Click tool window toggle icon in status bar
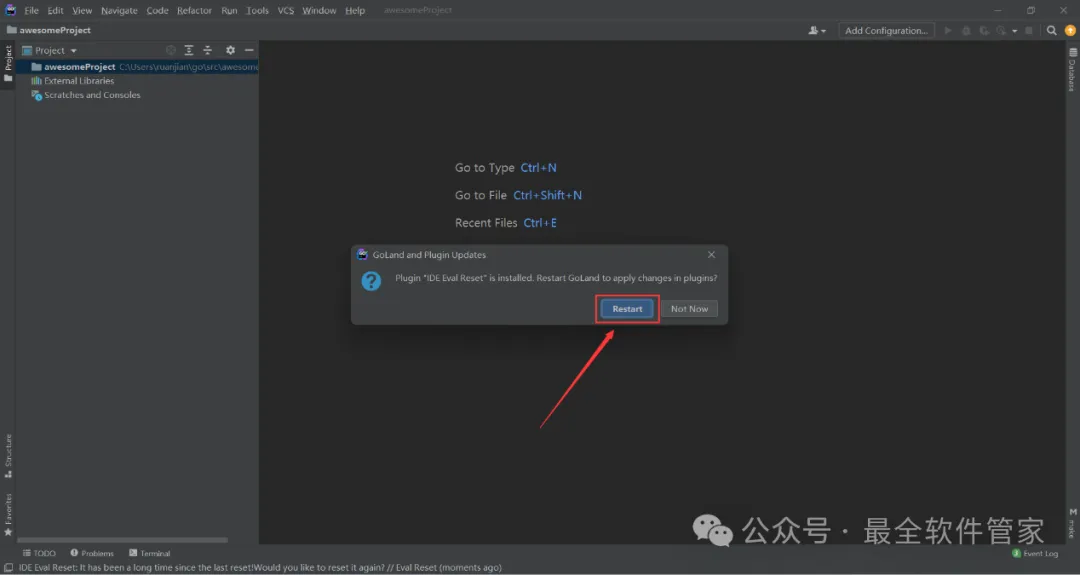1080x575 pixels. 8,567
